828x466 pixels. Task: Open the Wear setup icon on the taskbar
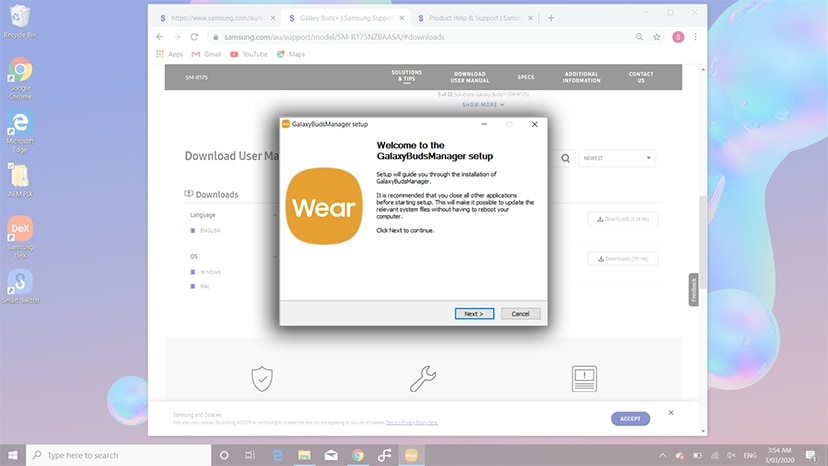(x=411, y=455)
